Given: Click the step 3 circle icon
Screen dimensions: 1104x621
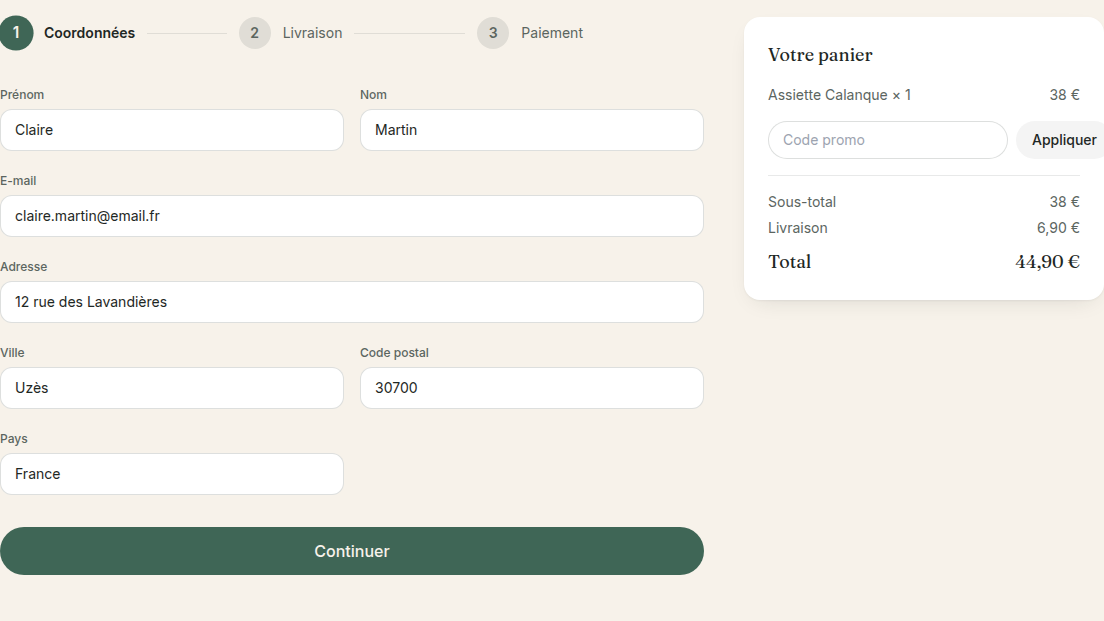Looking at the screenshot, I should (493, 33).
